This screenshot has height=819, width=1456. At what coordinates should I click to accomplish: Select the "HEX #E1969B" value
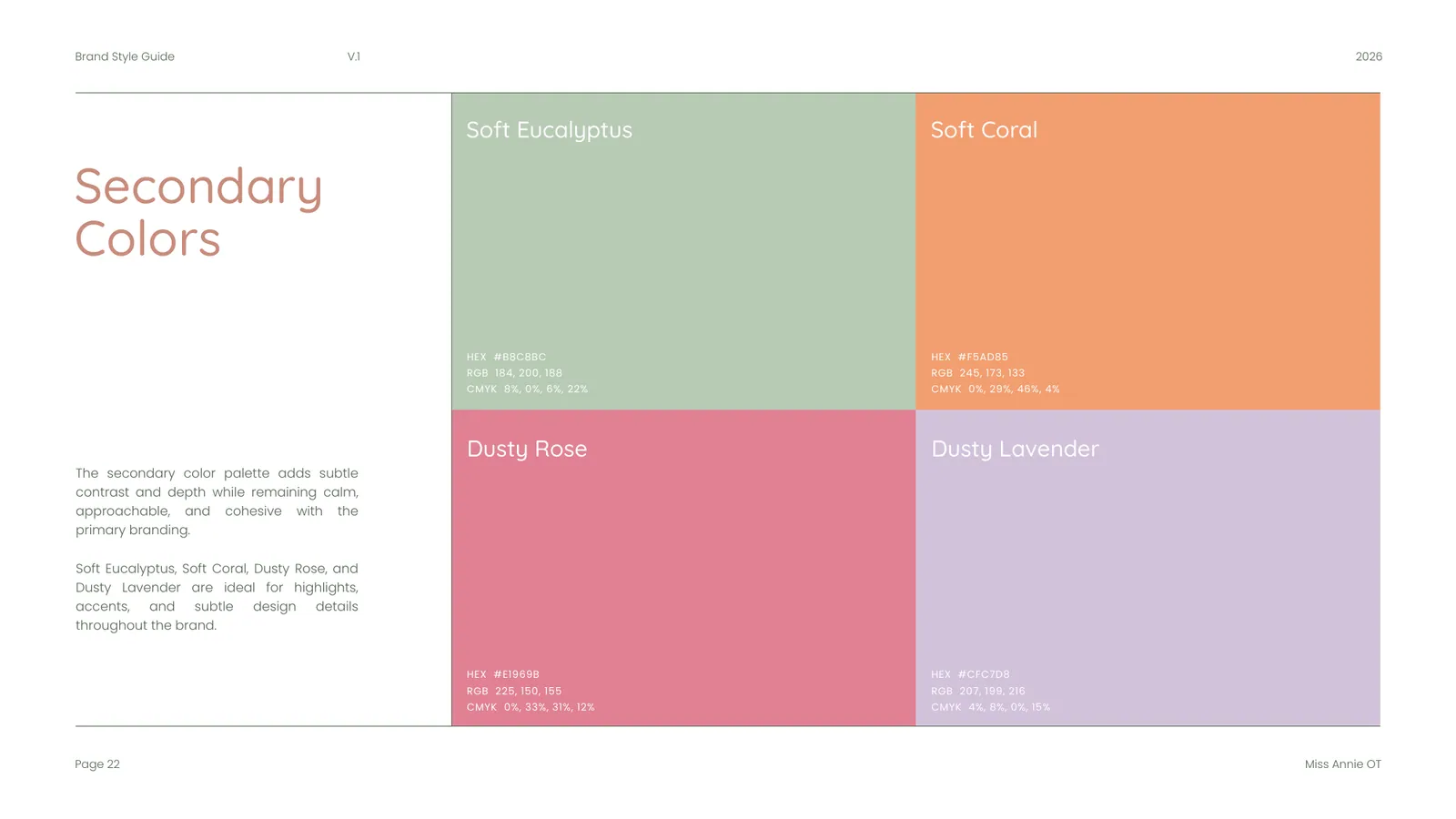503,674
